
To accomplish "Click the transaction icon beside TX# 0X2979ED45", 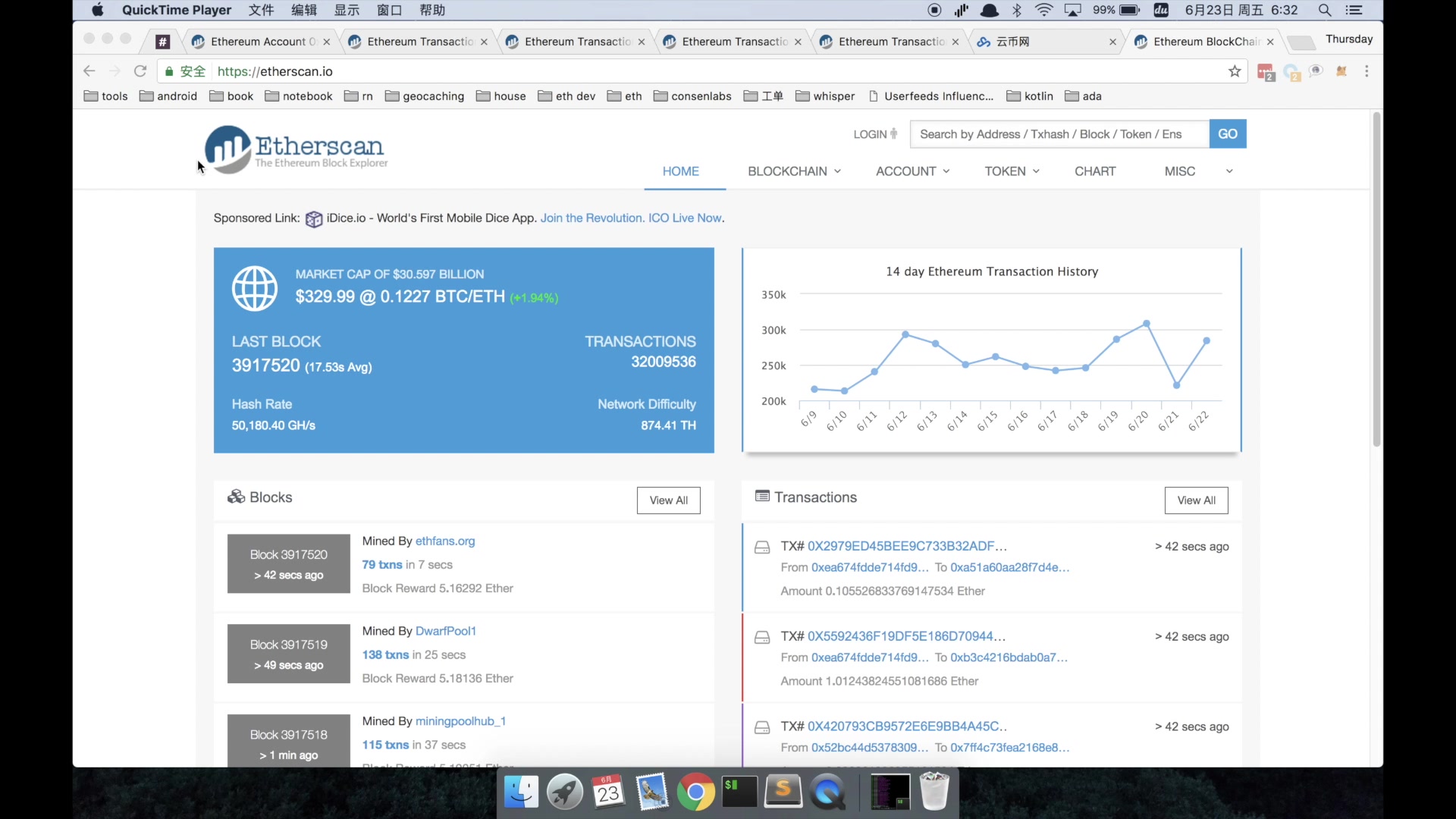I will (762, 548).
